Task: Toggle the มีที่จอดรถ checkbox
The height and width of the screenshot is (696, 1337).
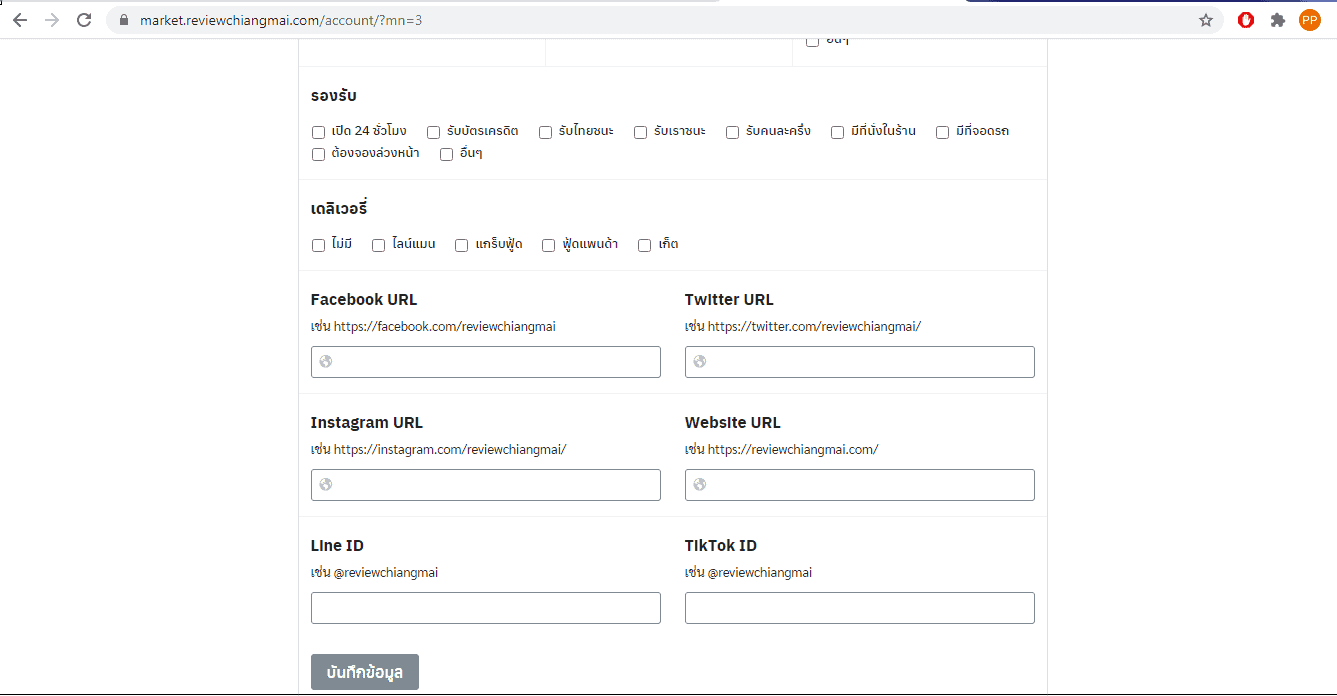Action: 942,132
